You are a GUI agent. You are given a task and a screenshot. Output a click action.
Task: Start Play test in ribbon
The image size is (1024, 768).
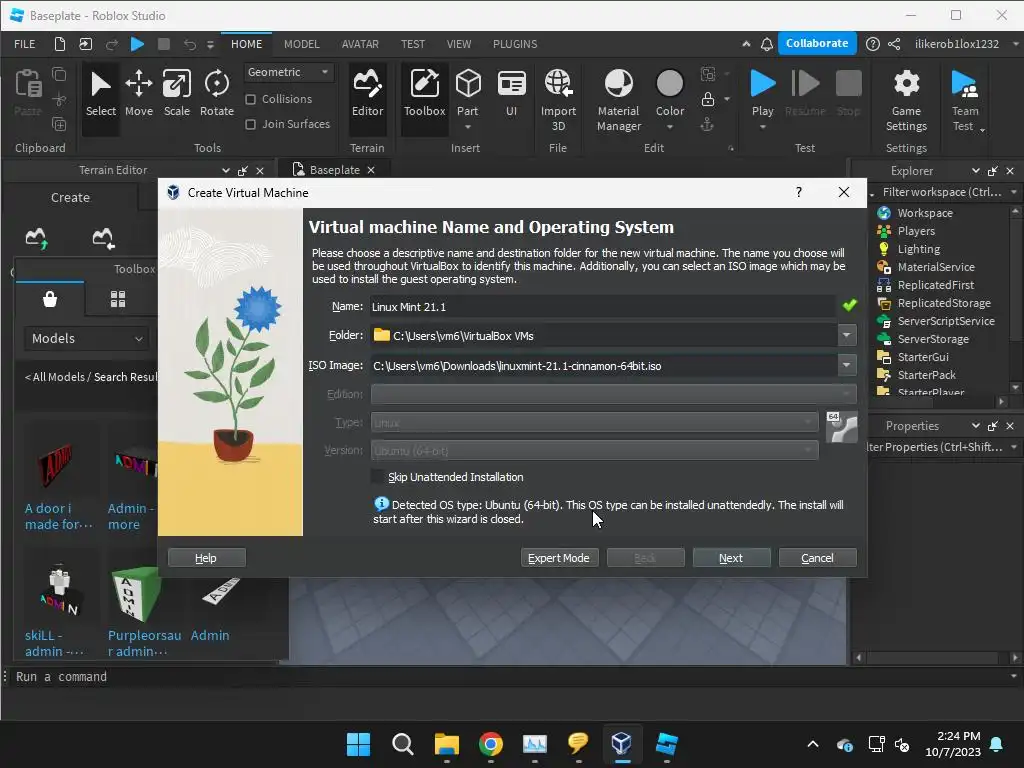(762, 84)
